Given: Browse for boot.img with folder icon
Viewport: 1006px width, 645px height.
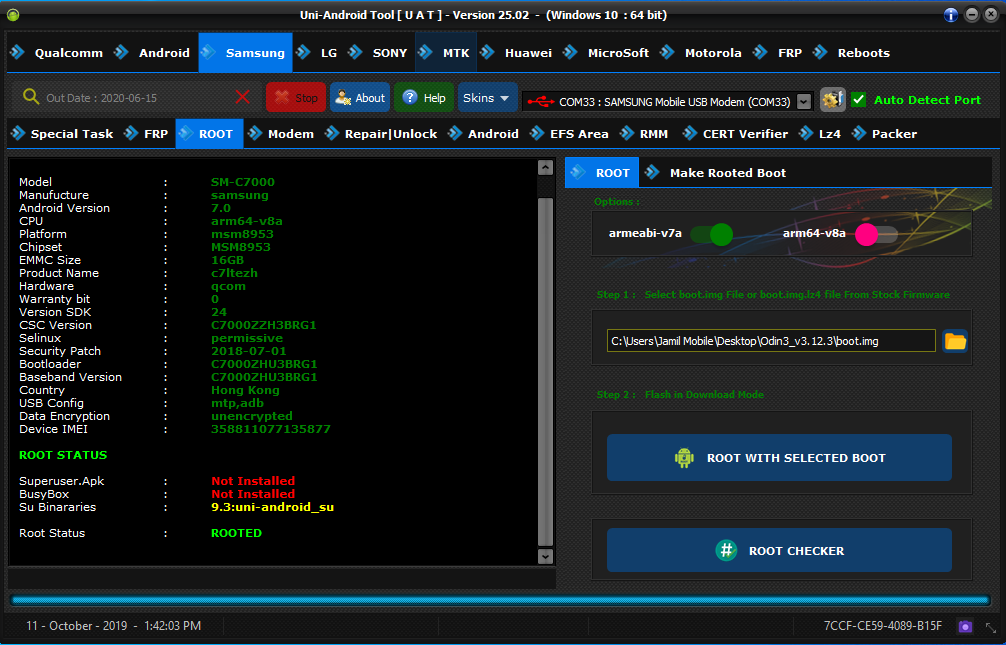Looking at the screenshot, I should point(955,341).
